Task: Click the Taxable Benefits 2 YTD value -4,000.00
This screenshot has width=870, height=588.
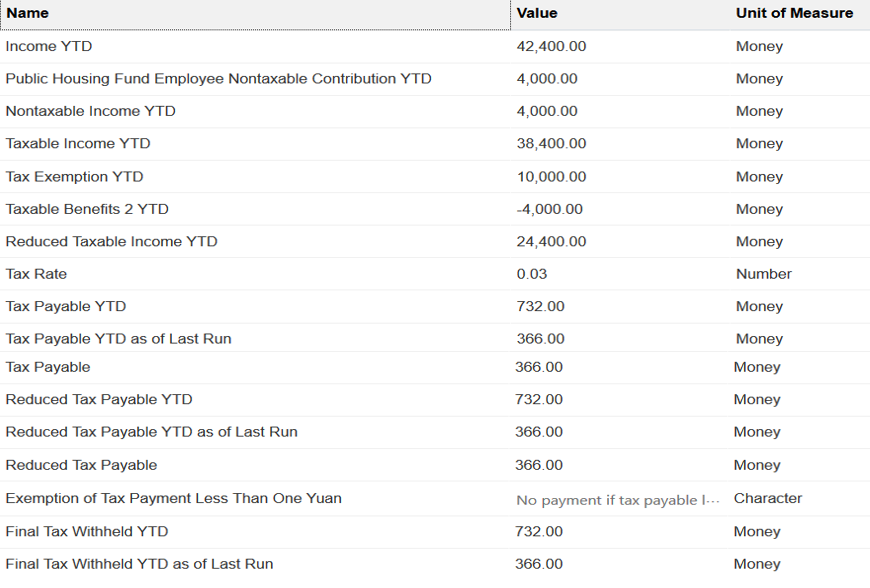Action: click(x=549, y=209)
